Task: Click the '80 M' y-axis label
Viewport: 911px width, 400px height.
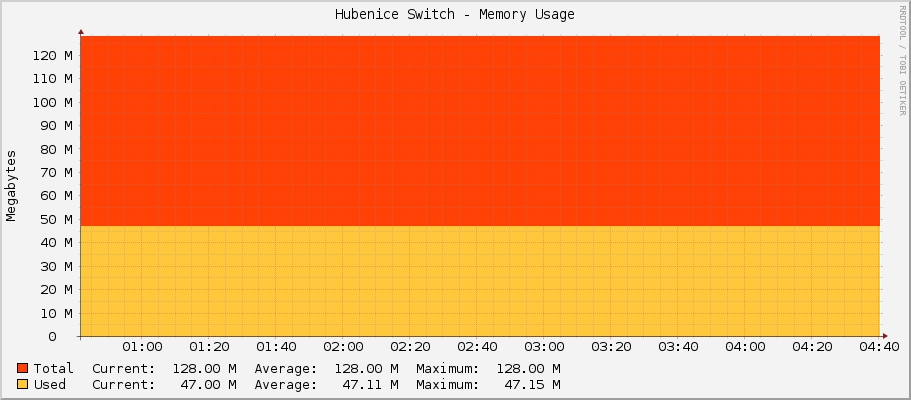Action: coord(56,149)
